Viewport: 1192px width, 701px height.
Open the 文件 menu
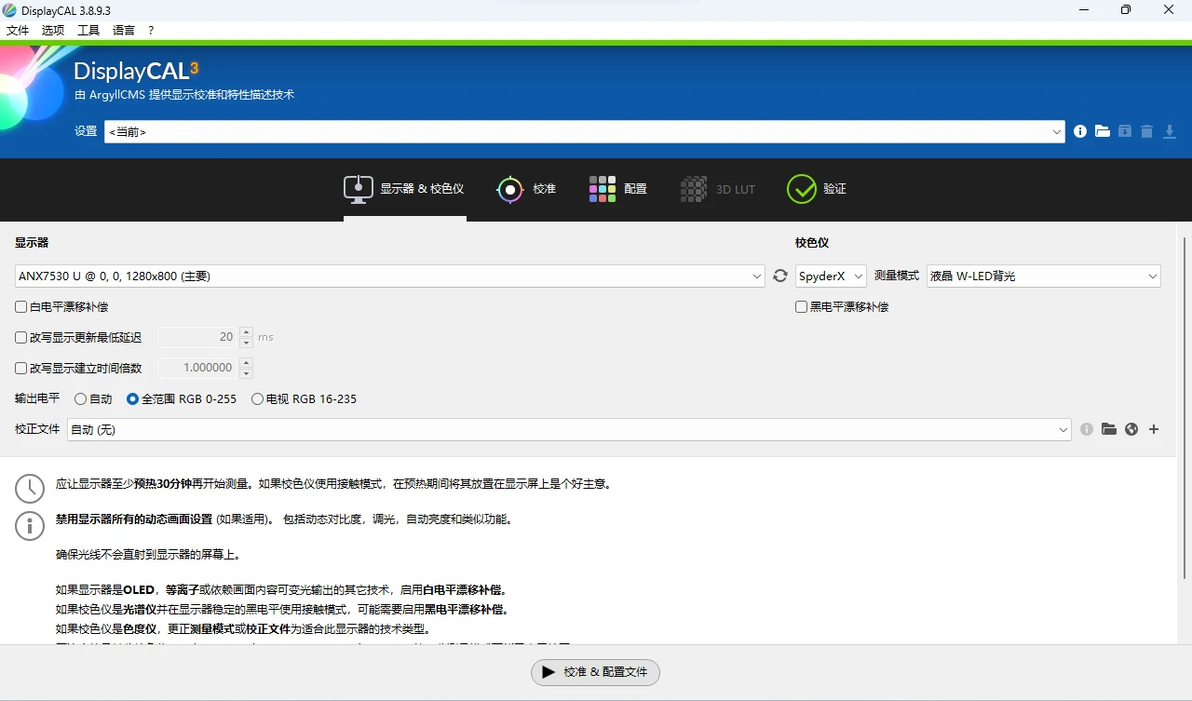click(x=17, y=30)
